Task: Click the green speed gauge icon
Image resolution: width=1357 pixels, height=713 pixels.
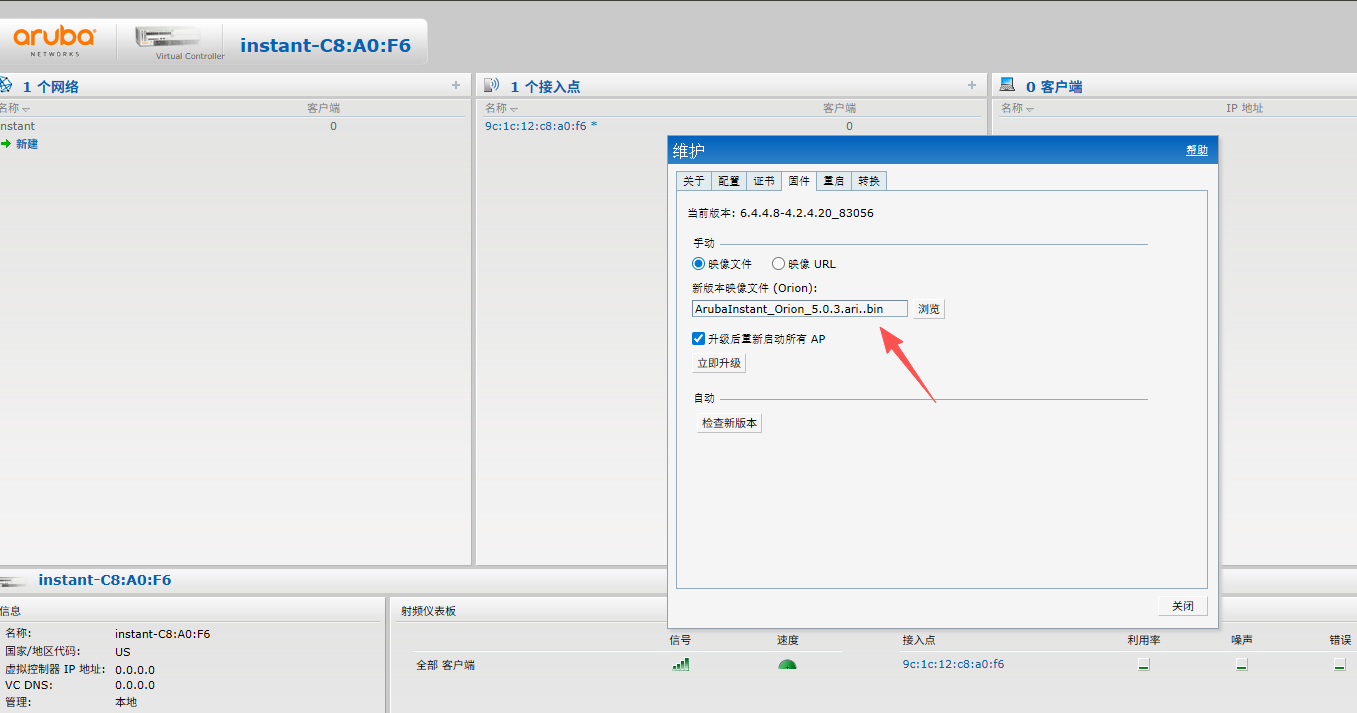Action: [787, 665]
